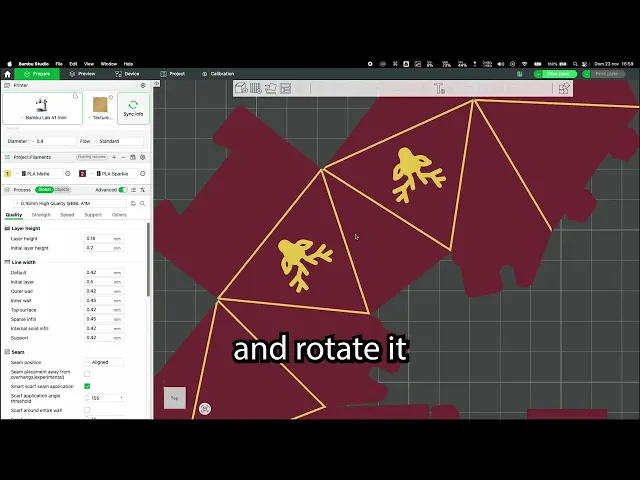Edit PLA Matte filament preset
Viewport: 640px width, 480px height.
[68, 173]
